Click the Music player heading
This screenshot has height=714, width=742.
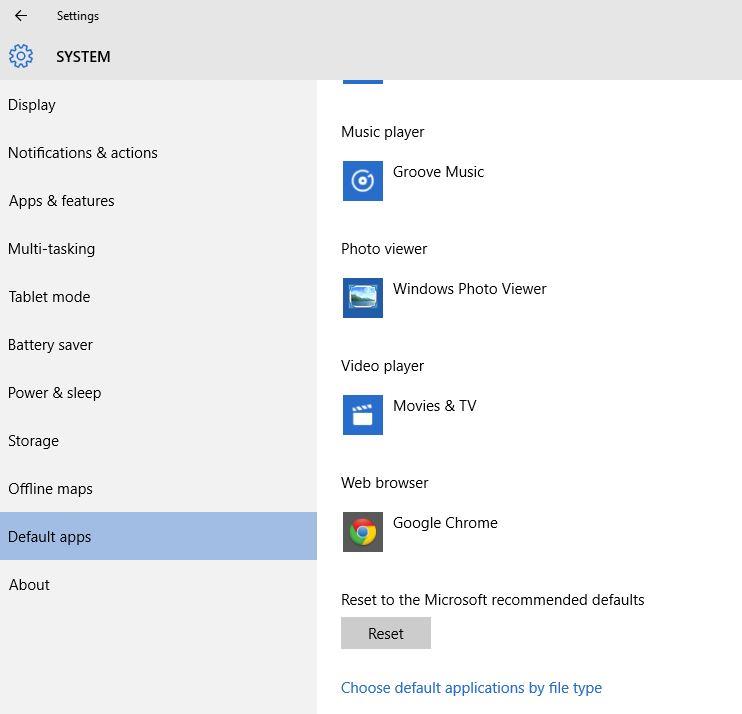tap(382, 132)
